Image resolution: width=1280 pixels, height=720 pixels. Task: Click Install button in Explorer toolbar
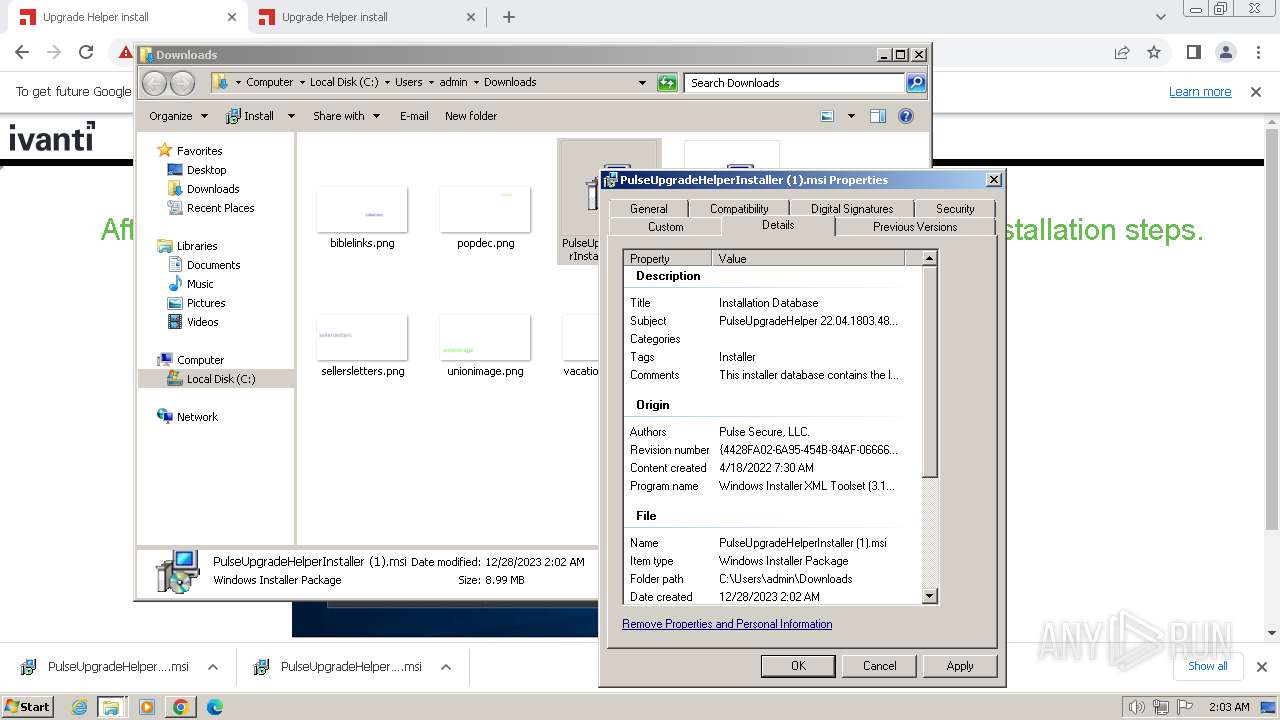[x=250, y=116]
